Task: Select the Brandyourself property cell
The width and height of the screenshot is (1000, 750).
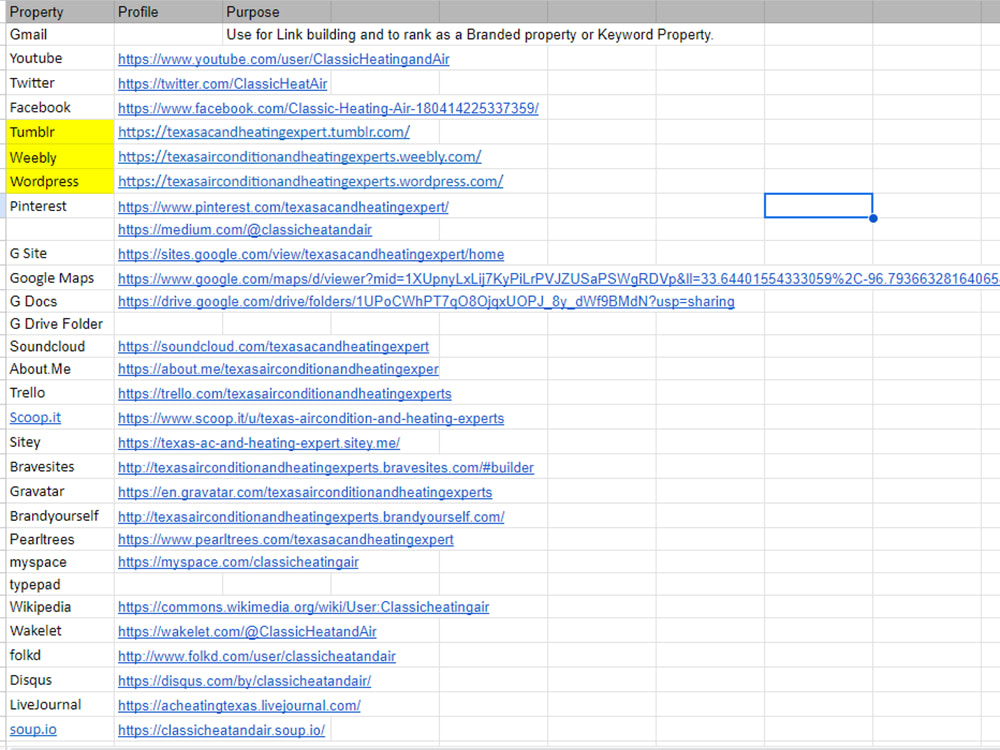Action: [60, 516]
